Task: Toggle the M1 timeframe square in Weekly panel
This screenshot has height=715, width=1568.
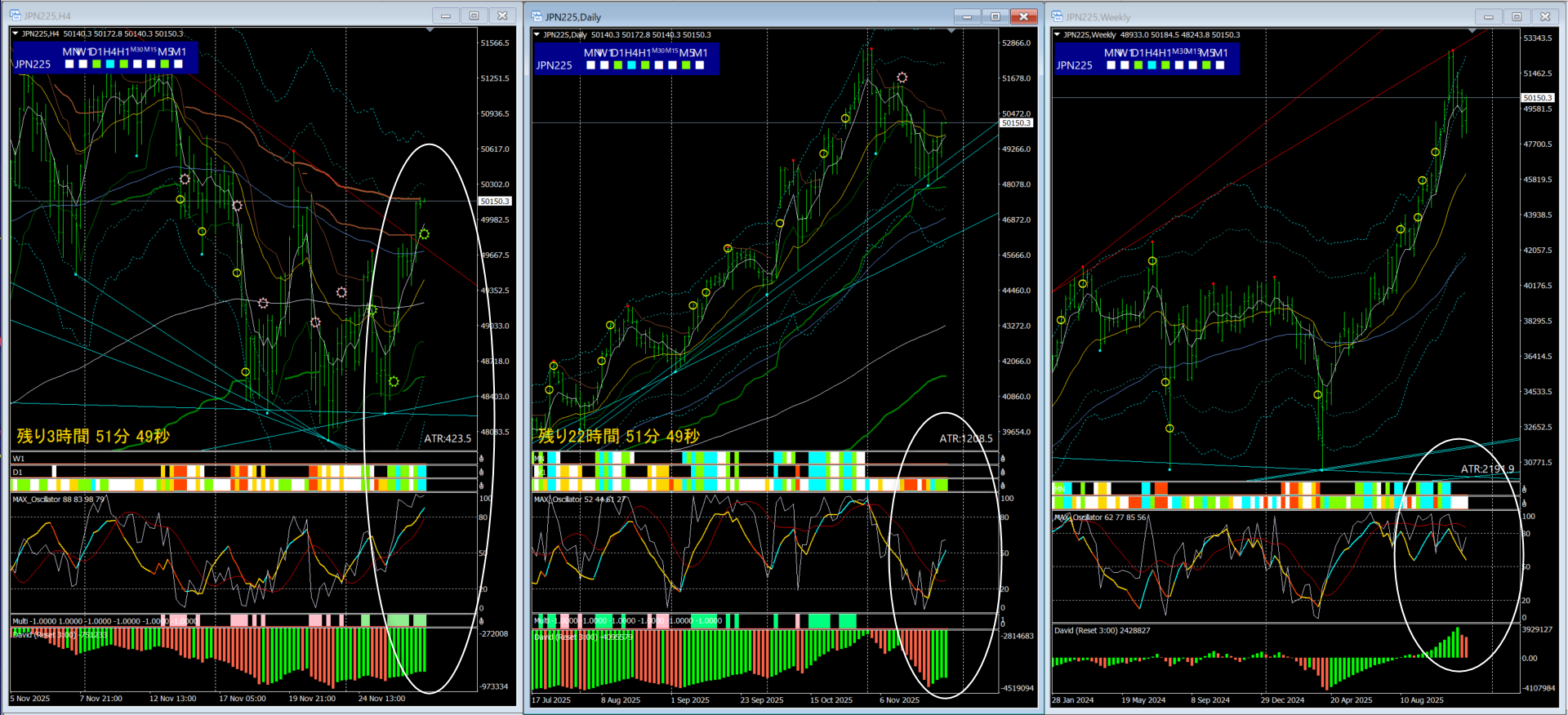Action: (x=1220, y=65)
